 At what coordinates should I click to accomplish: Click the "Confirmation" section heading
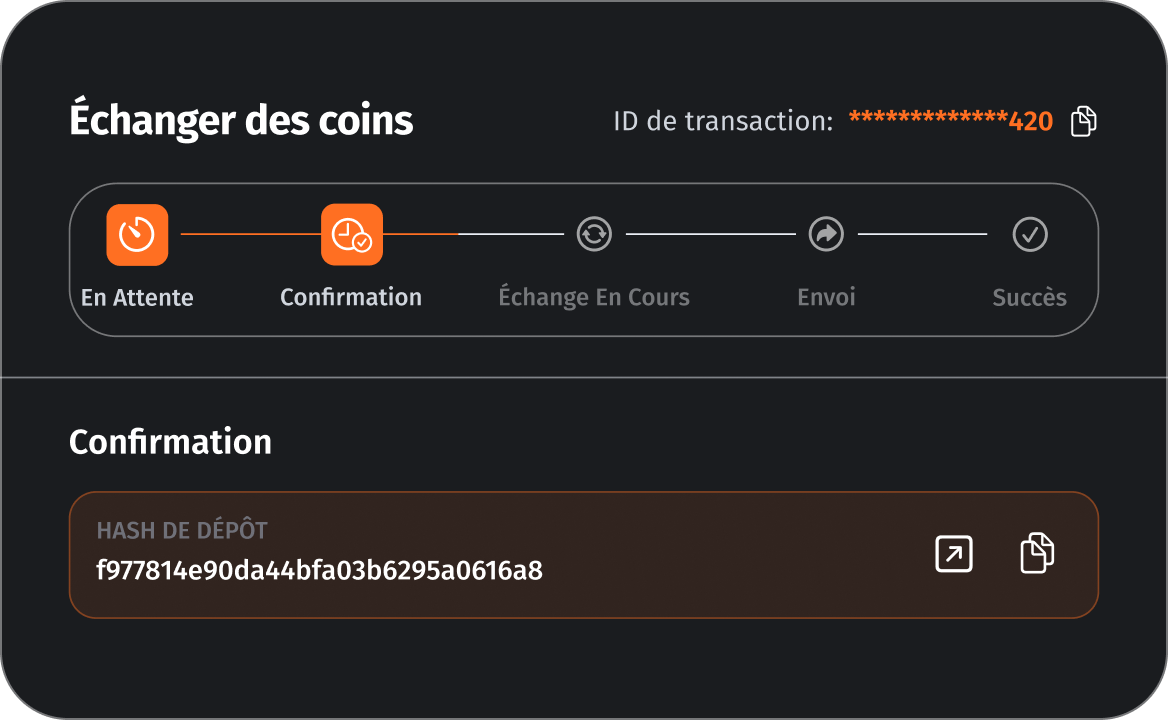tap(170, 442)
